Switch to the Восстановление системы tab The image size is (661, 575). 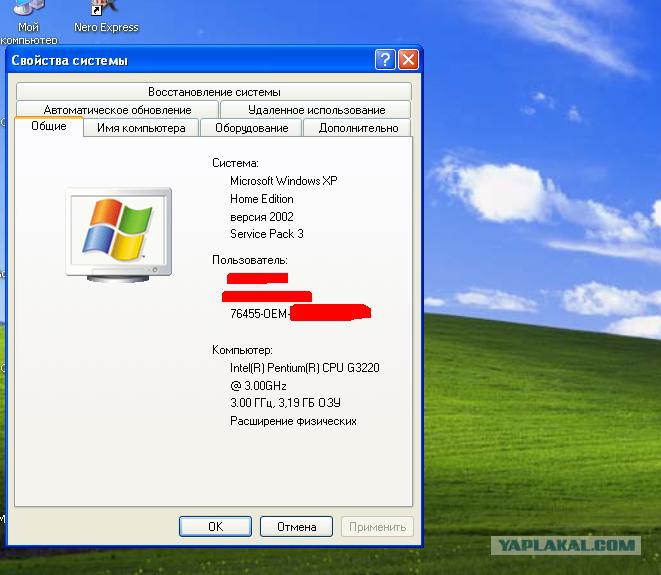(x=214, y=91)
